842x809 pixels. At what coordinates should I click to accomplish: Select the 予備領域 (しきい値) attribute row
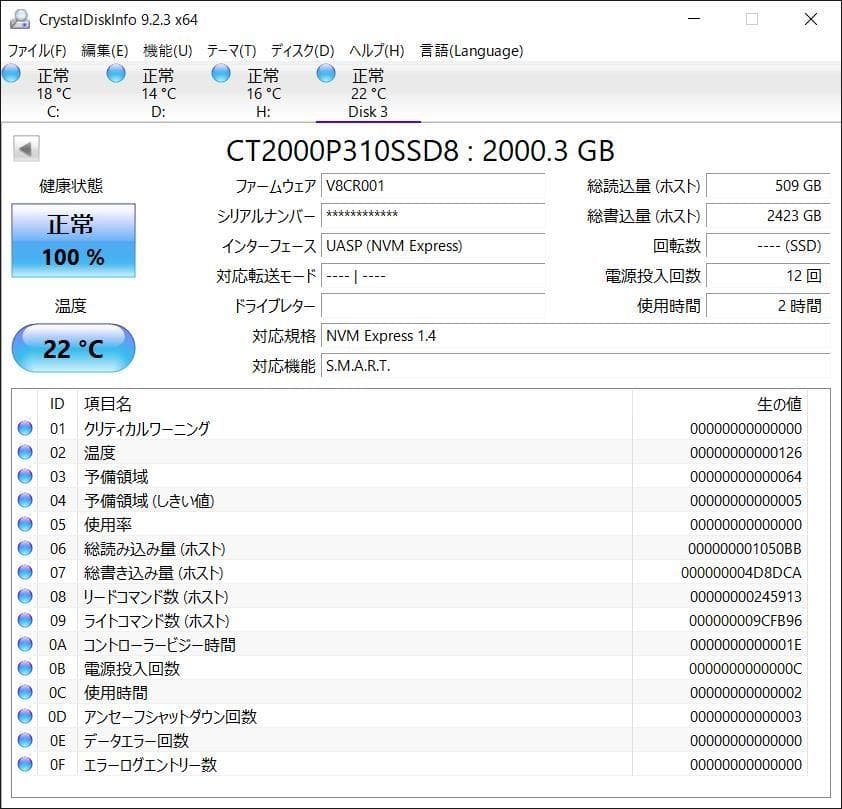coord(410,500)
